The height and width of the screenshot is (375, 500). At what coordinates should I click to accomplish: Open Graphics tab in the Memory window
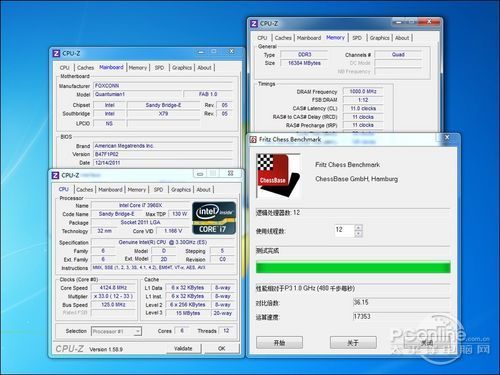pyautogui.click(x=380, y=38)
